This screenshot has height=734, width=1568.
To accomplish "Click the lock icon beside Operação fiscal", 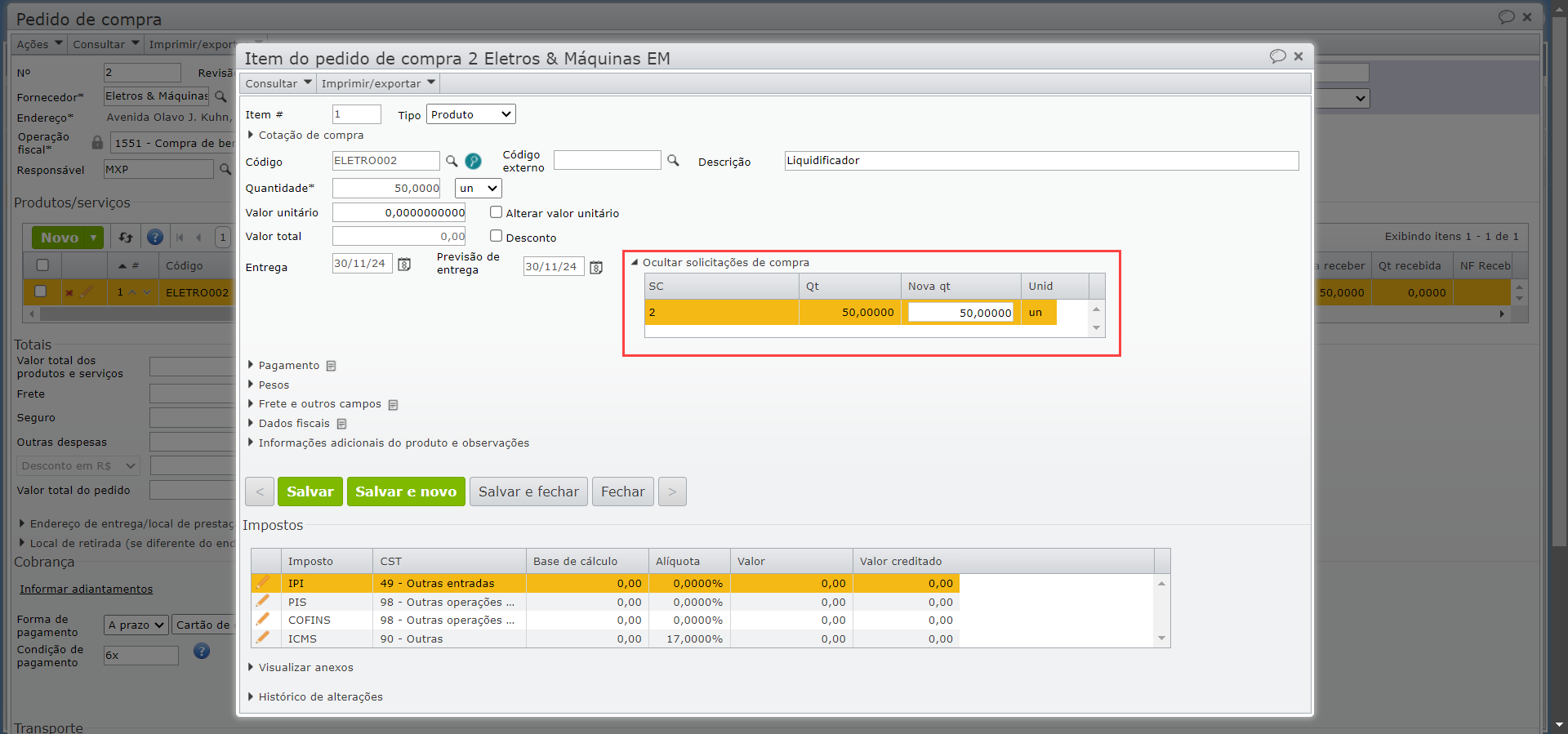I will pos(97,143).
